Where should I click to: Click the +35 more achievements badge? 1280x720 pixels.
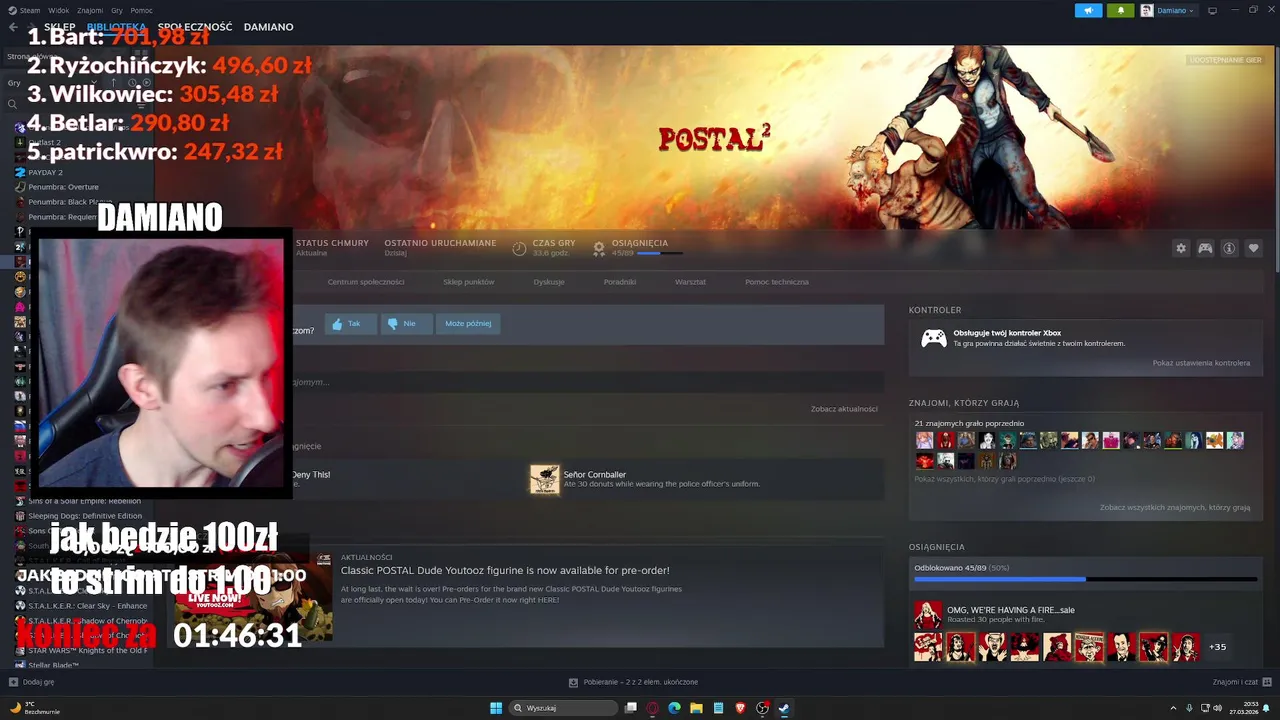click(1218, 647)
